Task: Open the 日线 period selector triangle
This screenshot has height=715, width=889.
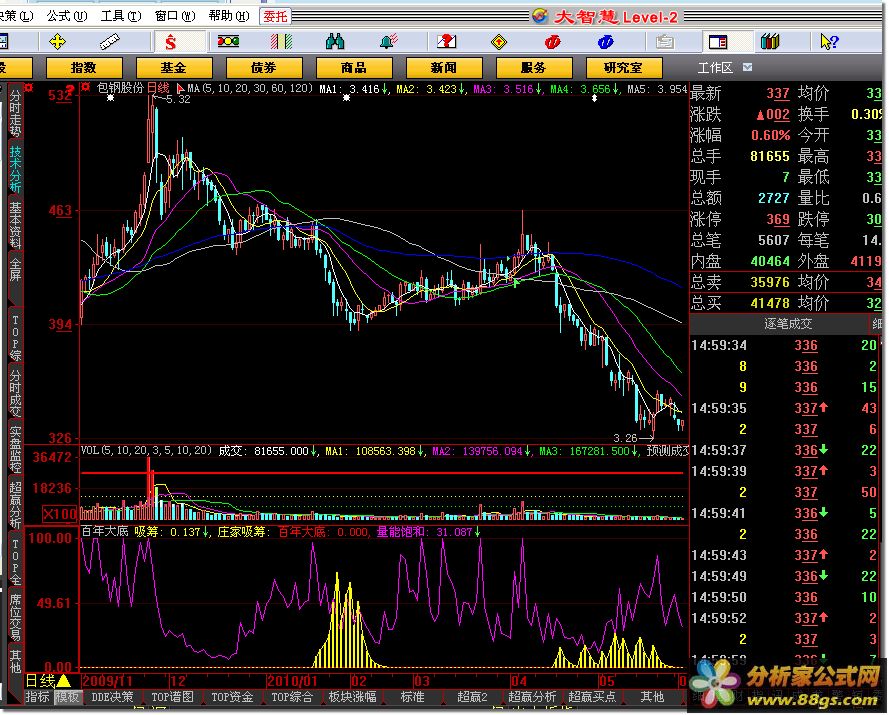Action: click(x=62, y=681)
